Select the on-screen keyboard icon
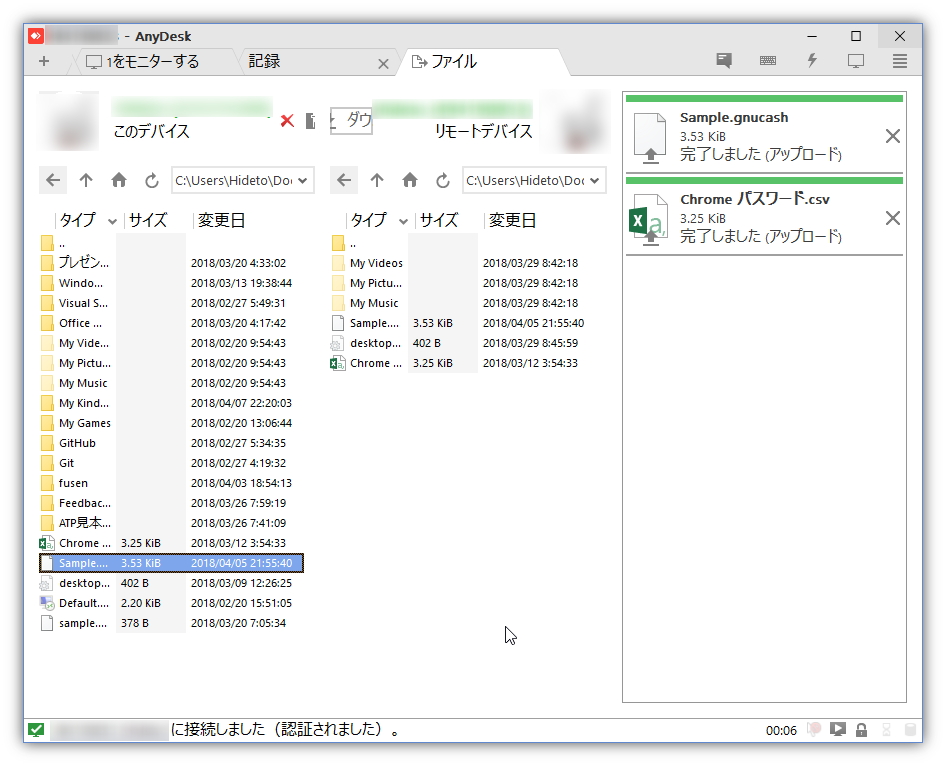 pos(768,60)
